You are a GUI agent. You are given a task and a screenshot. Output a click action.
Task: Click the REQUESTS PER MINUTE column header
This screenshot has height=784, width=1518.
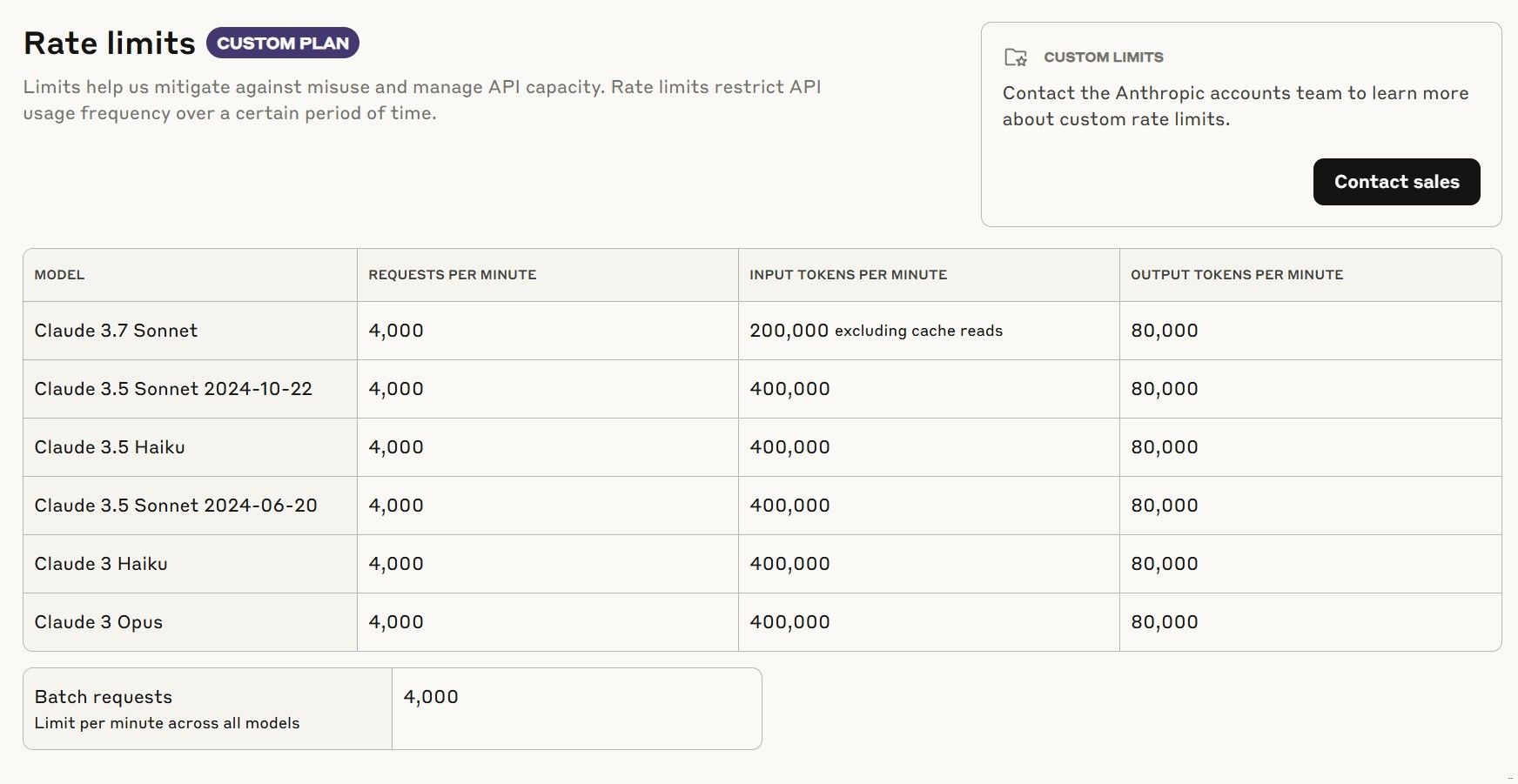click(x=452, y=275)
